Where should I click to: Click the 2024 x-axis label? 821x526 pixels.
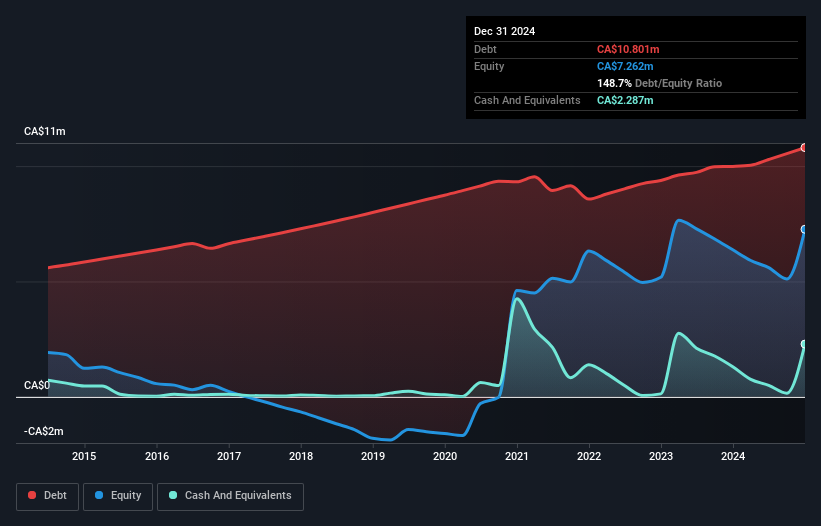tap(733, 456)
